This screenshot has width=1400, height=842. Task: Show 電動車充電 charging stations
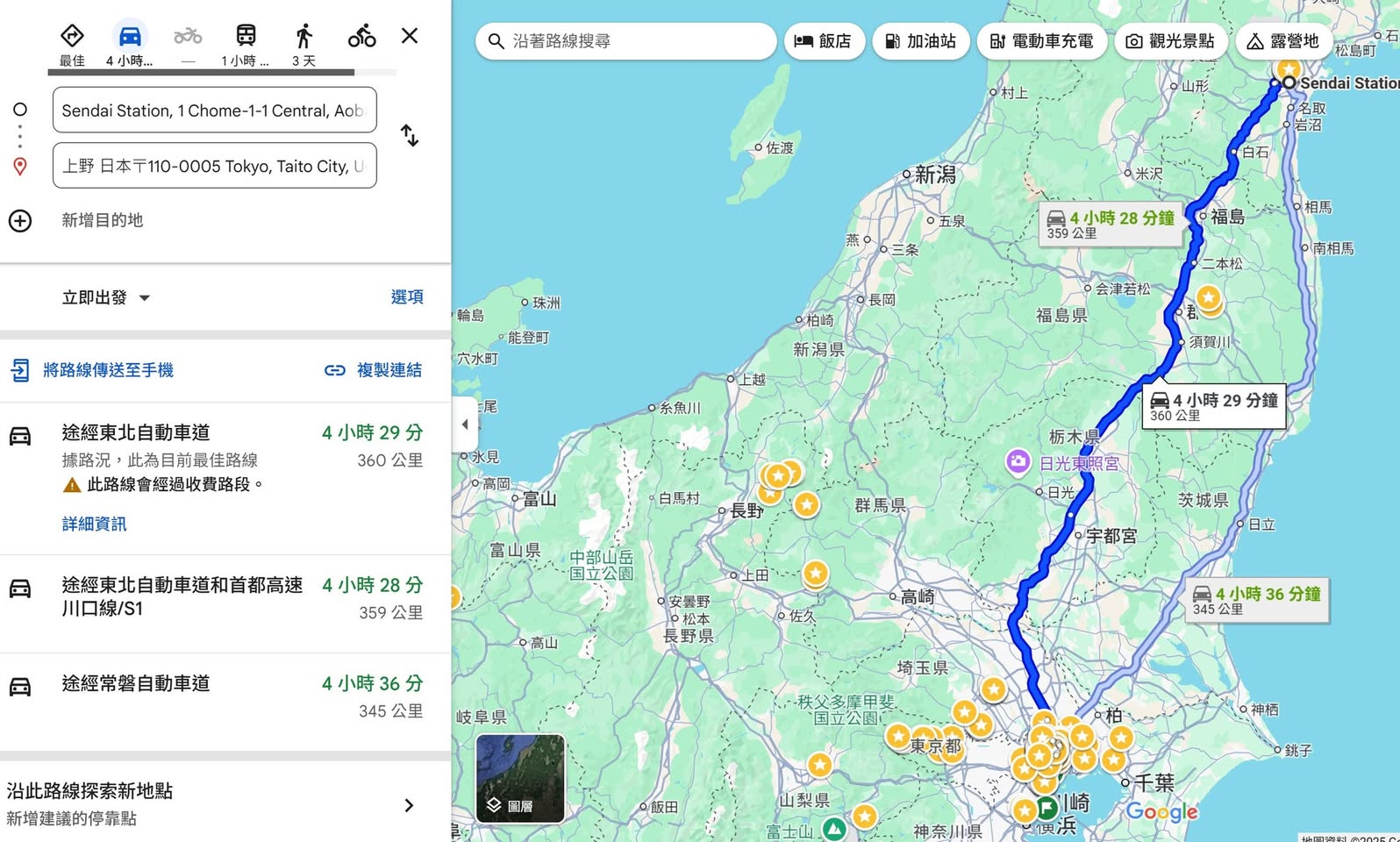(x=1041, y=41)
